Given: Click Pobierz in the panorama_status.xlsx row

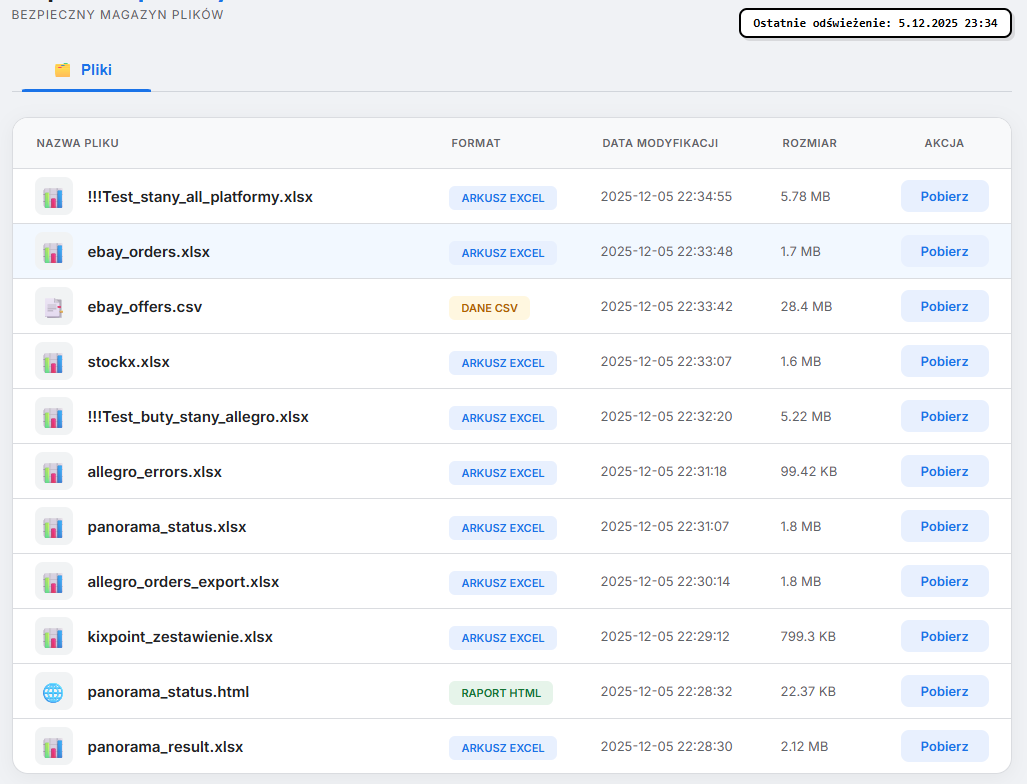Looking at the screenshot, I should (944, 527).
